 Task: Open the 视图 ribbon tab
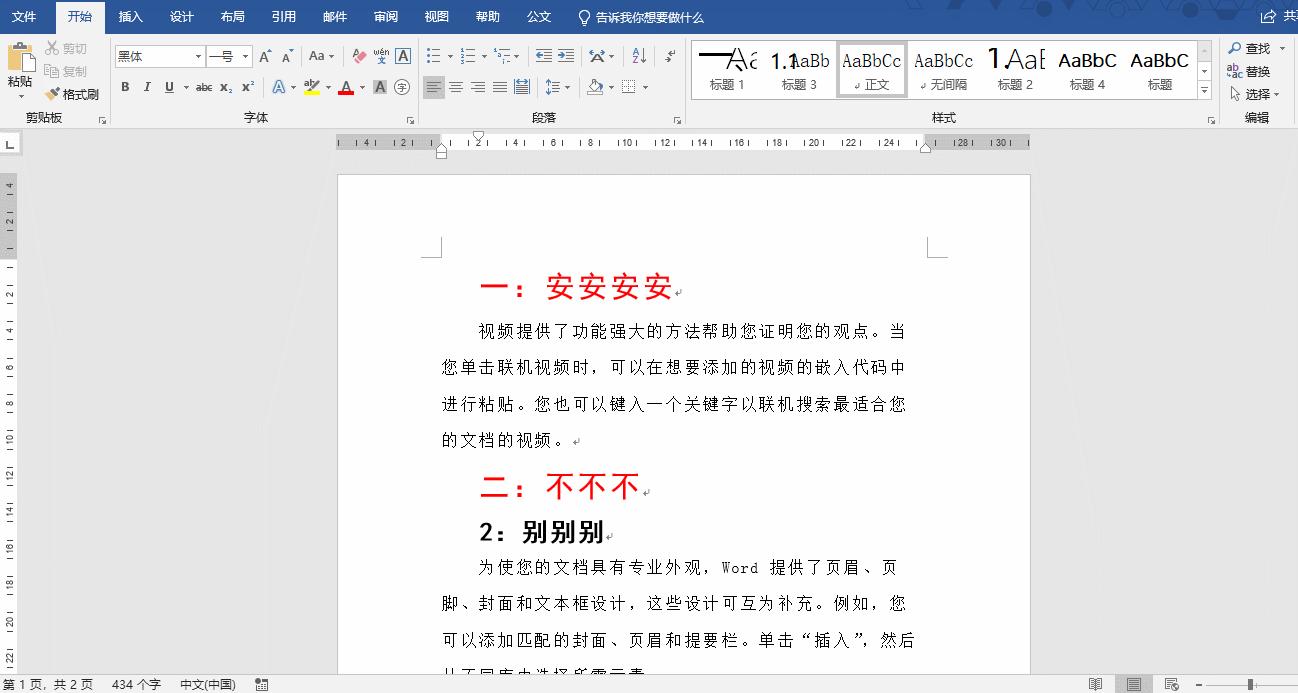point(437,17)
